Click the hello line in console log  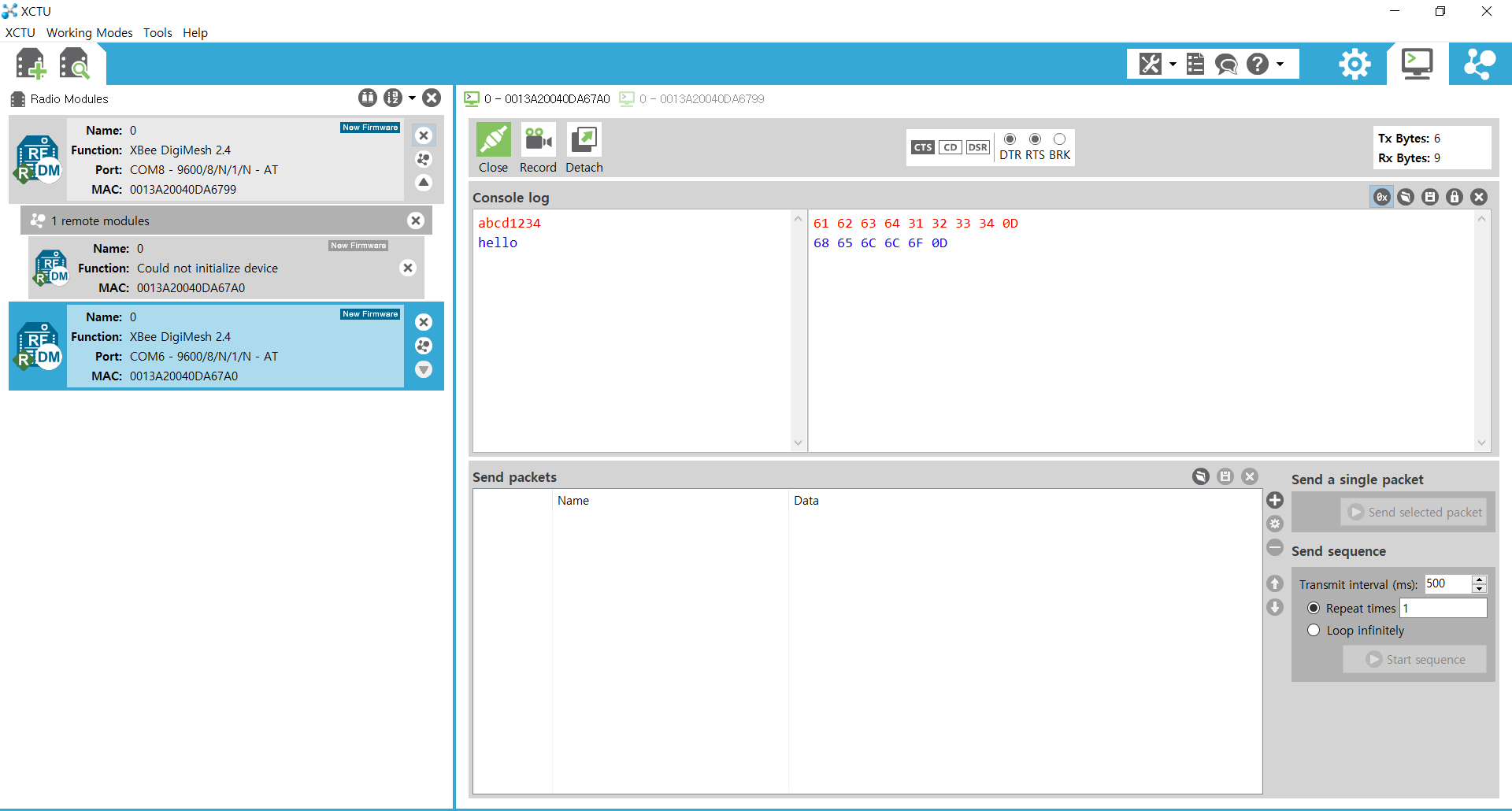[498, 243]
